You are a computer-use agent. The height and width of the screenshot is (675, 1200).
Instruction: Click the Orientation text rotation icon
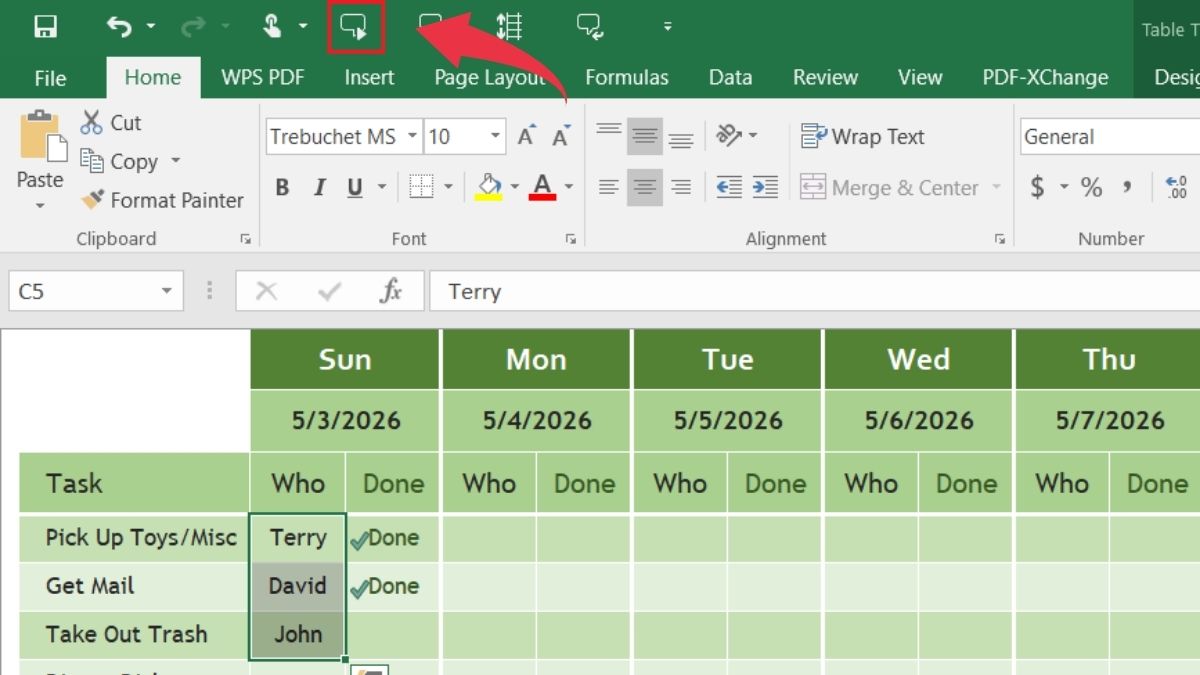click(x=730, y=136)
